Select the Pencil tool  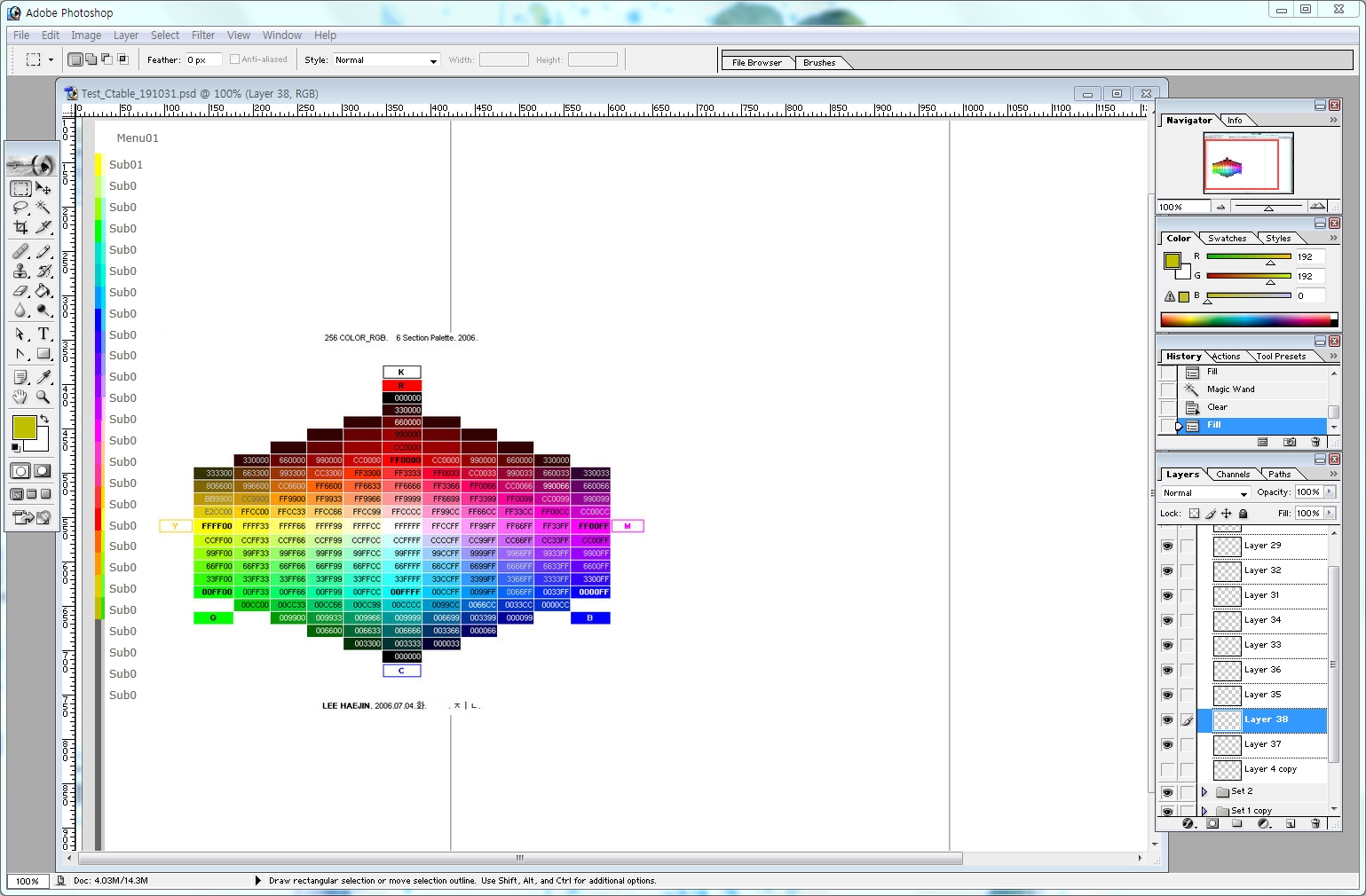click(x=43, y=252)
